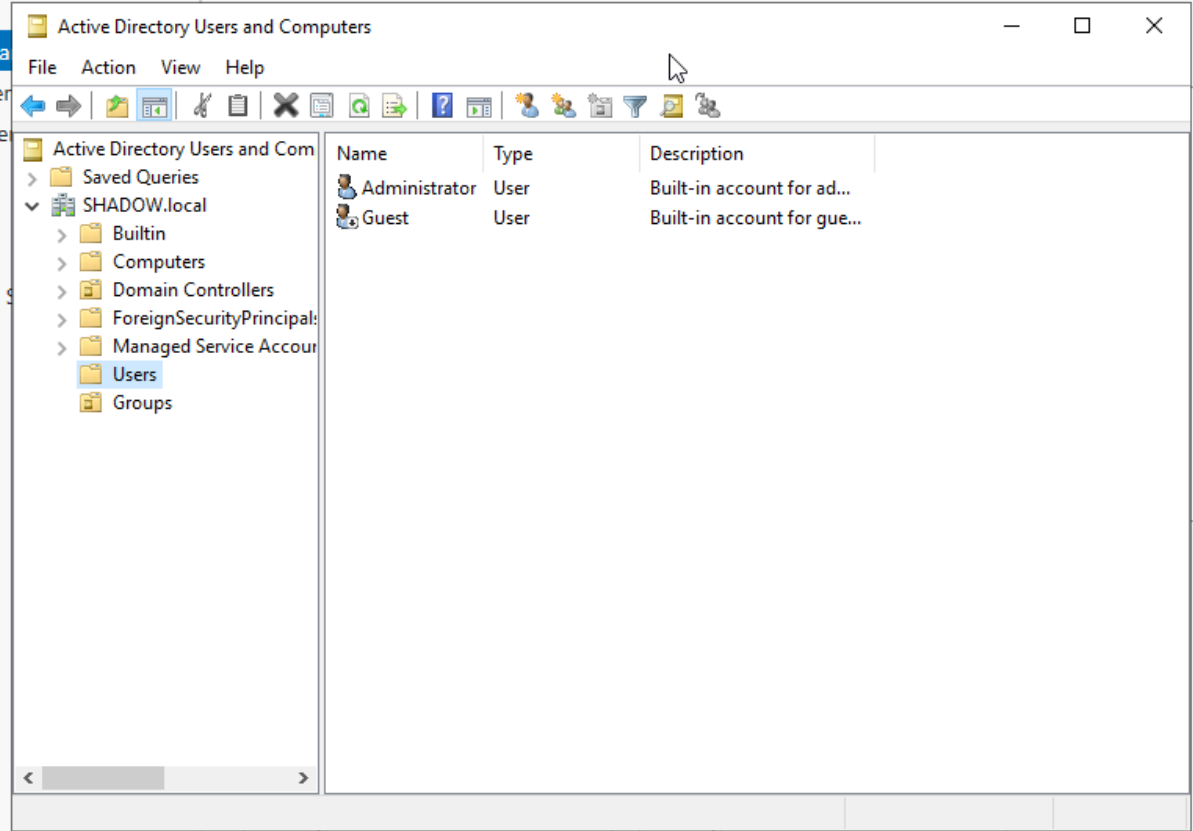This screenshot has width=1193, height=831.
Task: Toggle the Show/Hide Console Tree button
Action: click(x=154, y=106)
